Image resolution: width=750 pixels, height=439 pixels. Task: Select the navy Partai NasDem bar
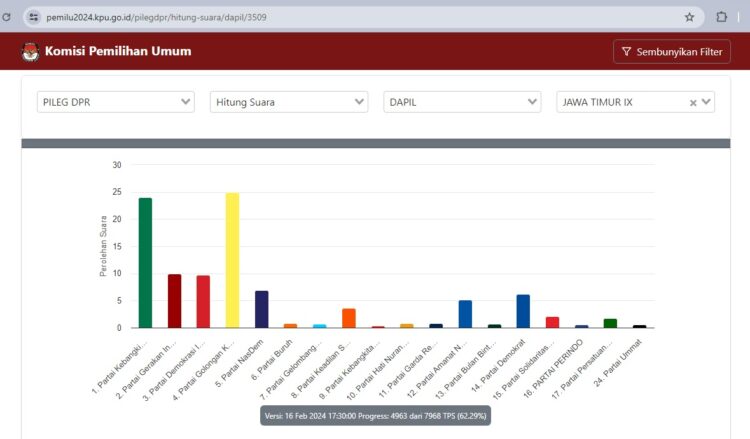click(261, 309)
